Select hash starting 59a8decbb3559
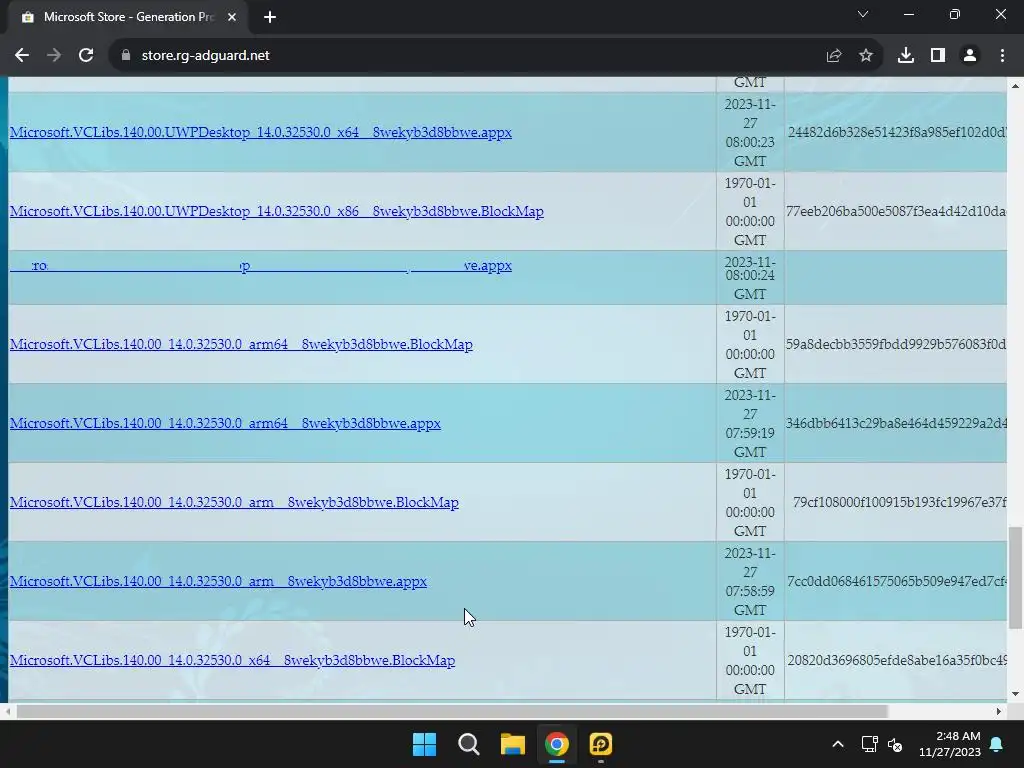Viewport: 1024px width, 768px height. 896,344
